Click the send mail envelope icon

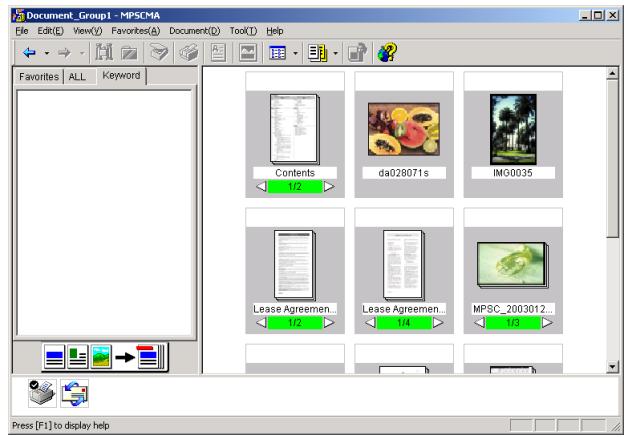point(75,393)
